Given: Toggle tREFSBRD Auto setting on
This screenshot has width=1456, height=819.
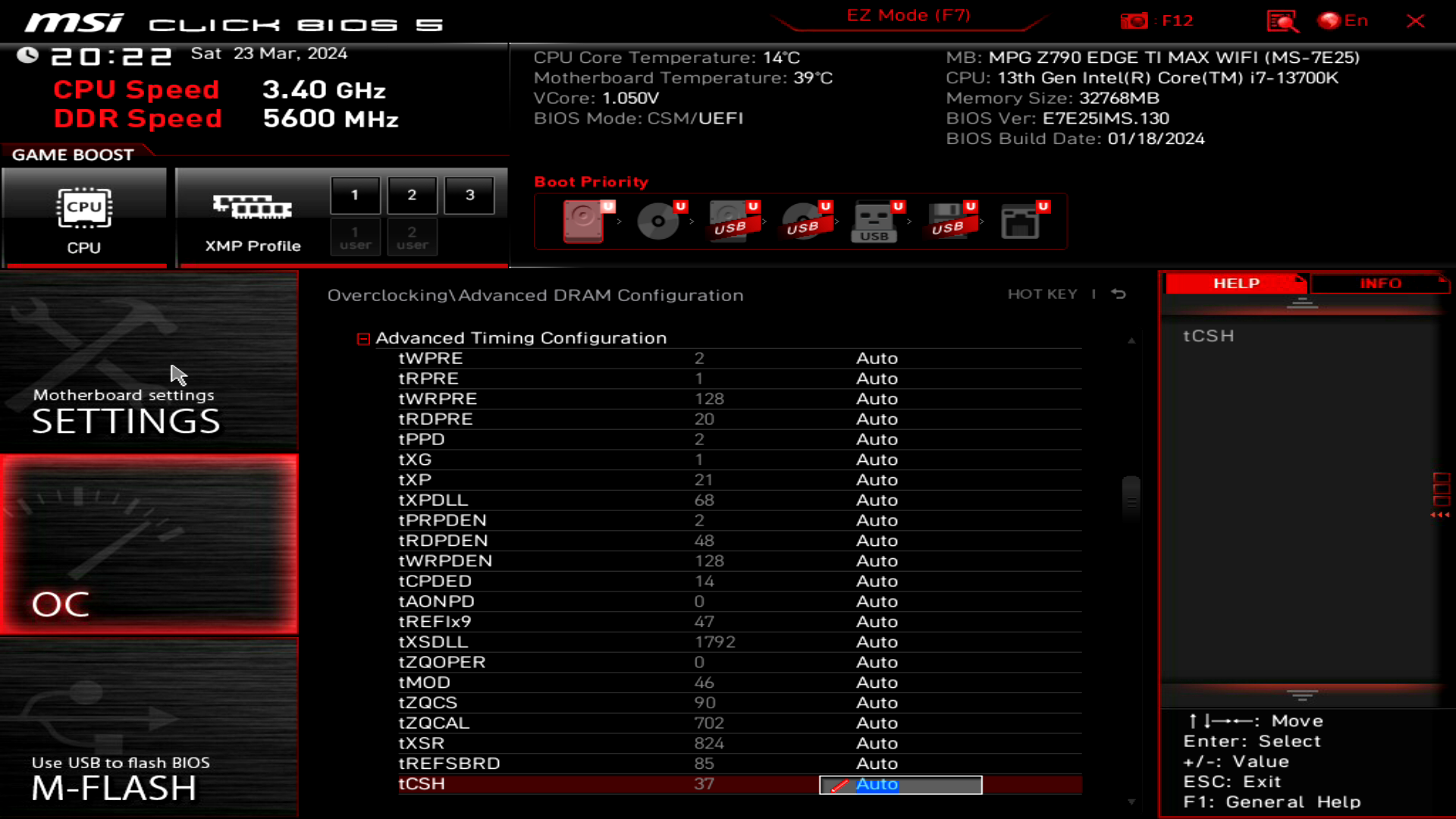Looking at the screenshot, I should click(x=875, y=763).
